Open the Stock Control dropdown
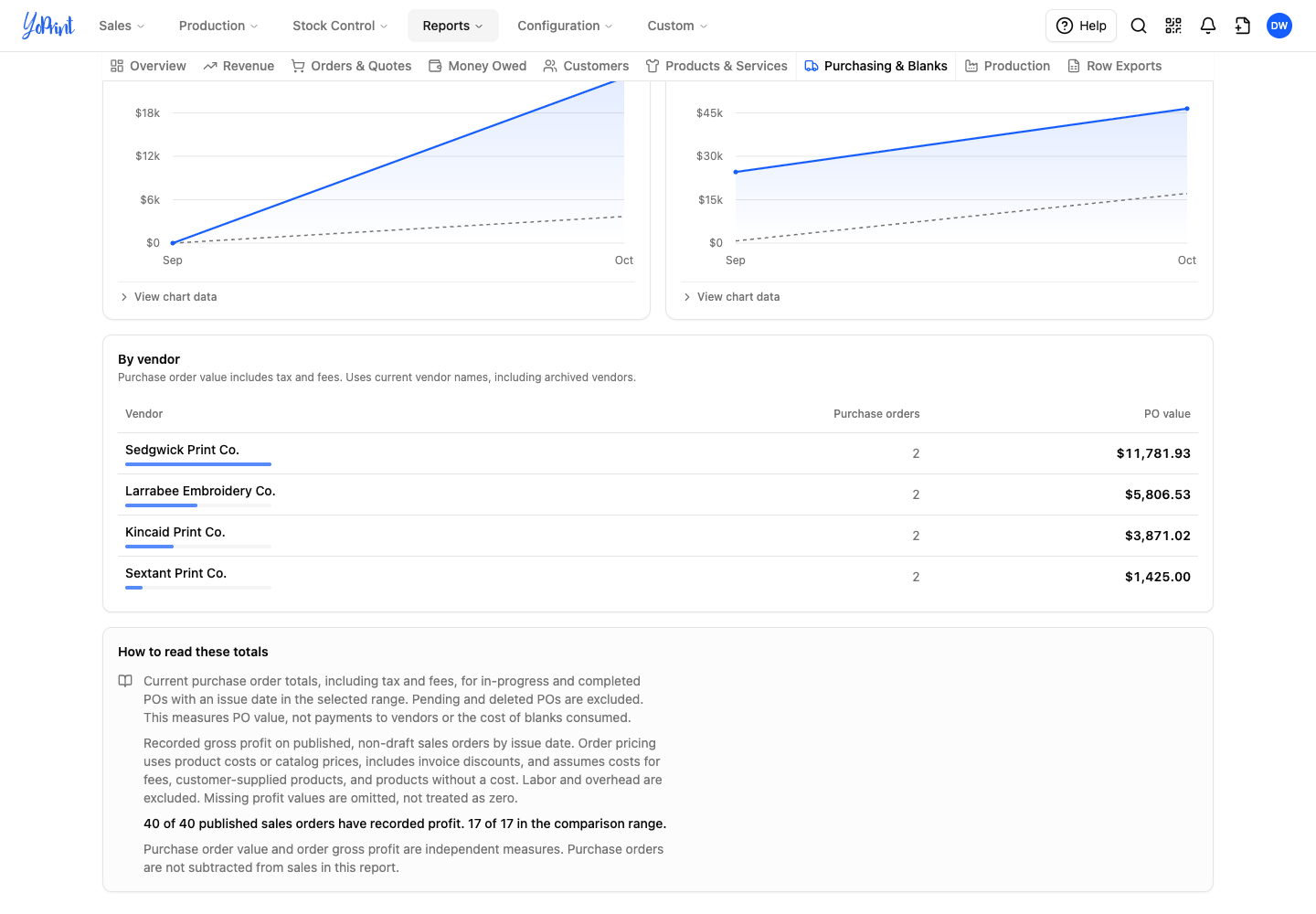 [340, 26]
